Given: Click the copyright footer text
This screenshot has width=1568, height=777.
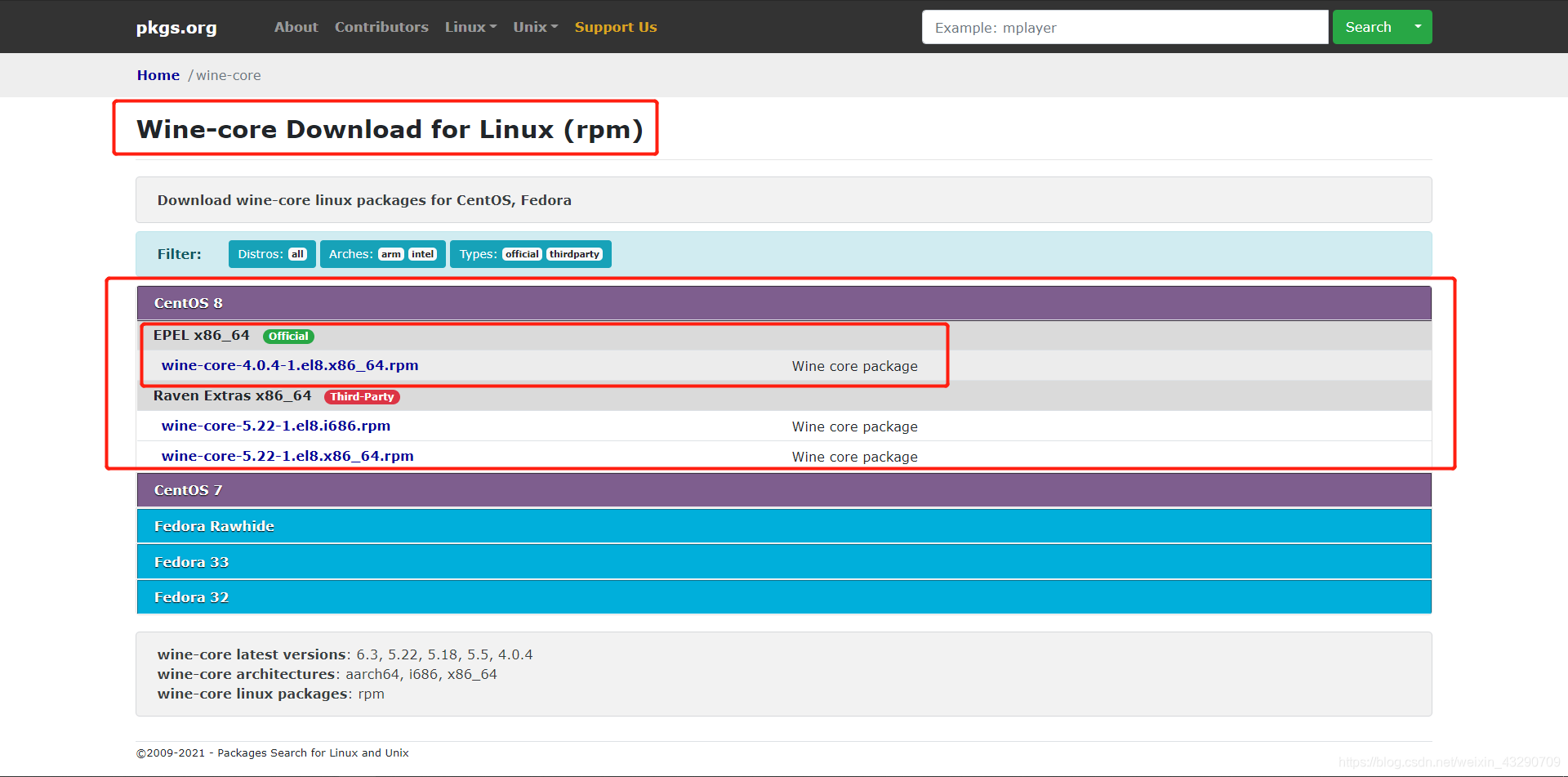Looking at the screenshot, I should point(272,753).
